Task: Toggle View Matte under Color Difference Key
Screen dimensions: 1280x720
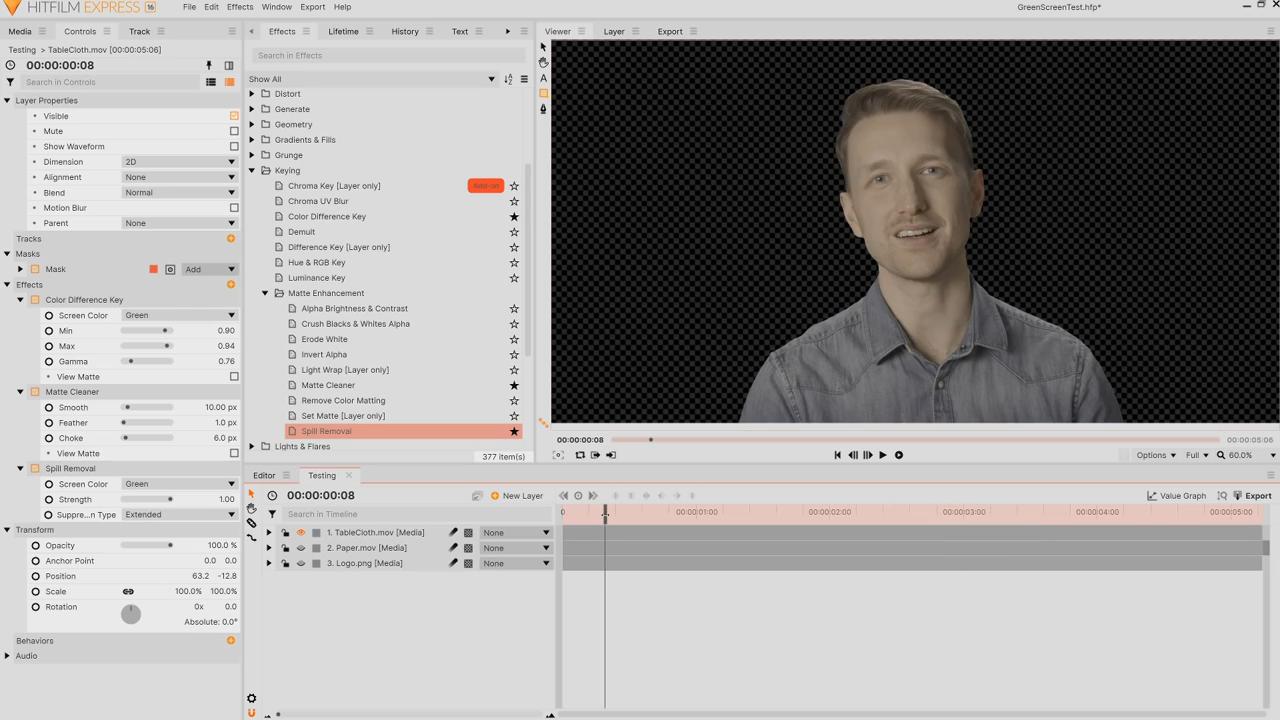Action: (x=234, y=377)
